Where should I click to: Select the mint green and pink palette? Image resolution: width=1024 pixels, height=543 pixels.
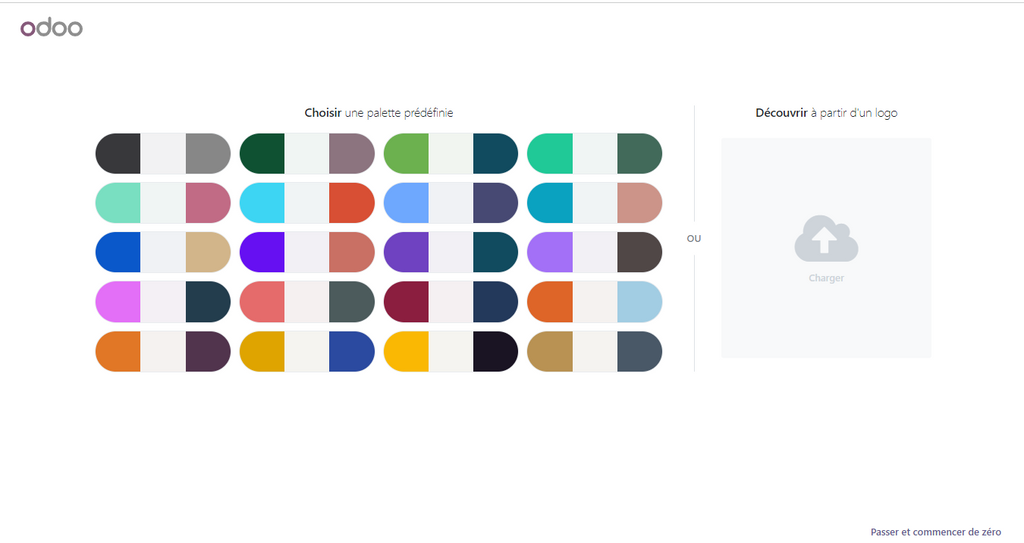coord(163,203)
